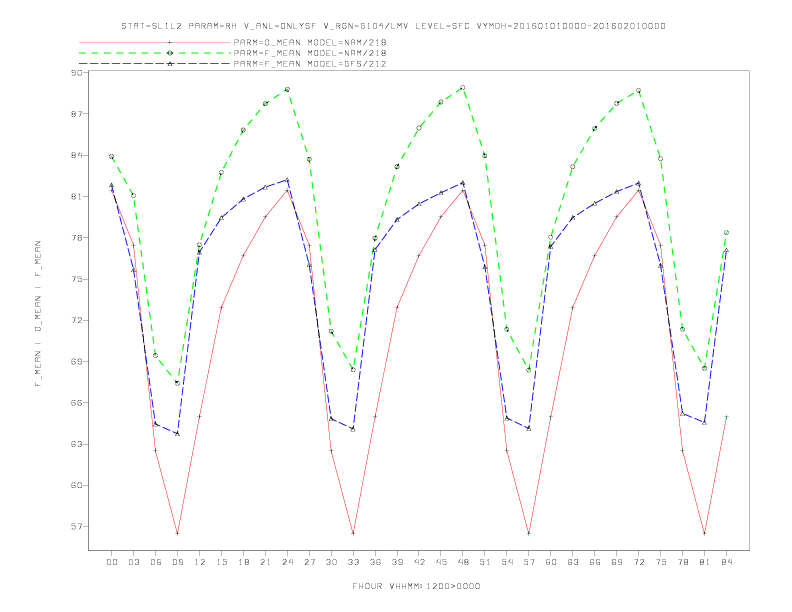Click y-axis tick label 84
Viewport: 792px width, 612px height.
pyautogui.click(x=76, y=156)
